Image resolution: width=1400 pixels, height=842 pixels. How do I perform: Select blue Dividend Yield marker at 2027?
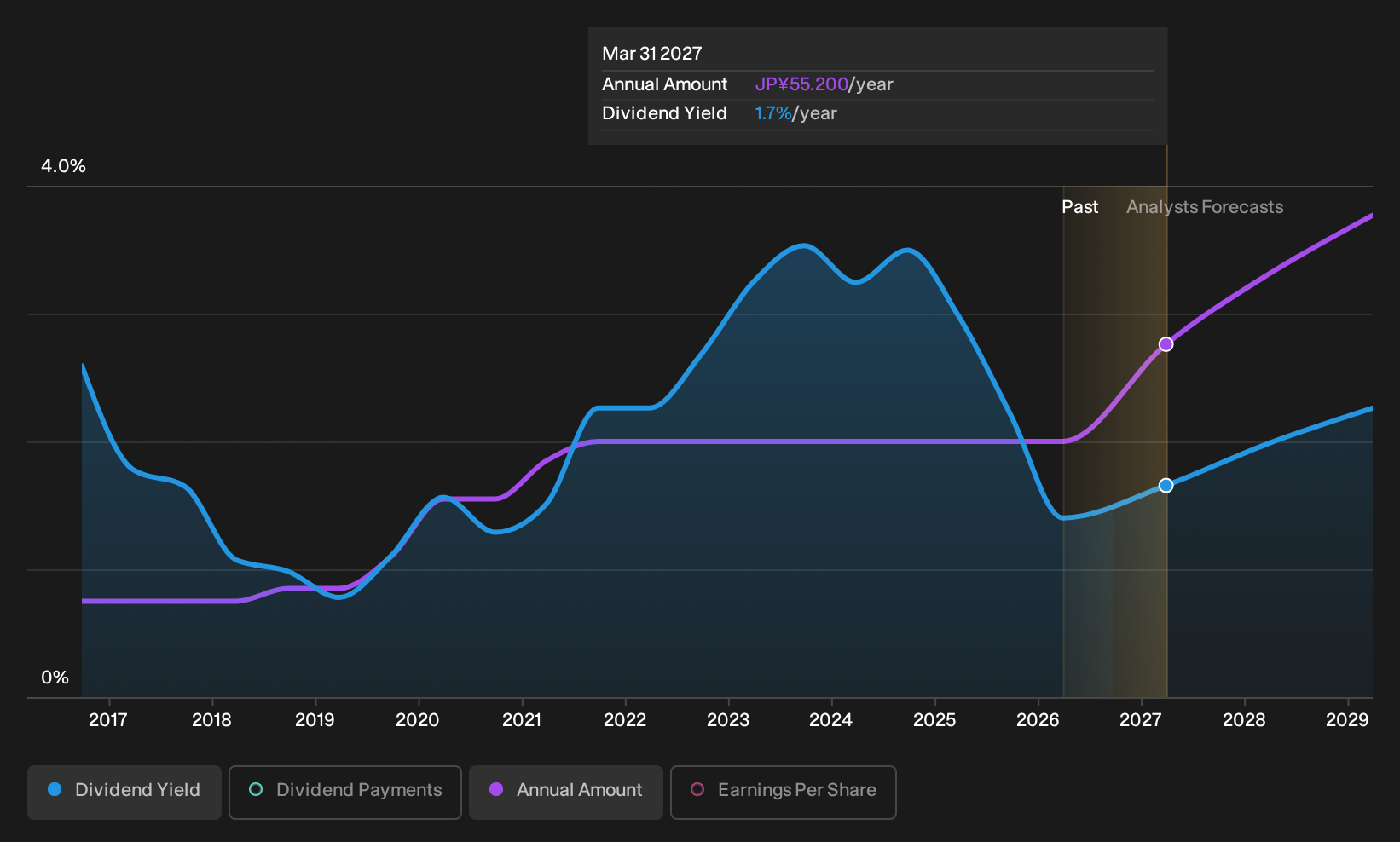point(1166,485)
